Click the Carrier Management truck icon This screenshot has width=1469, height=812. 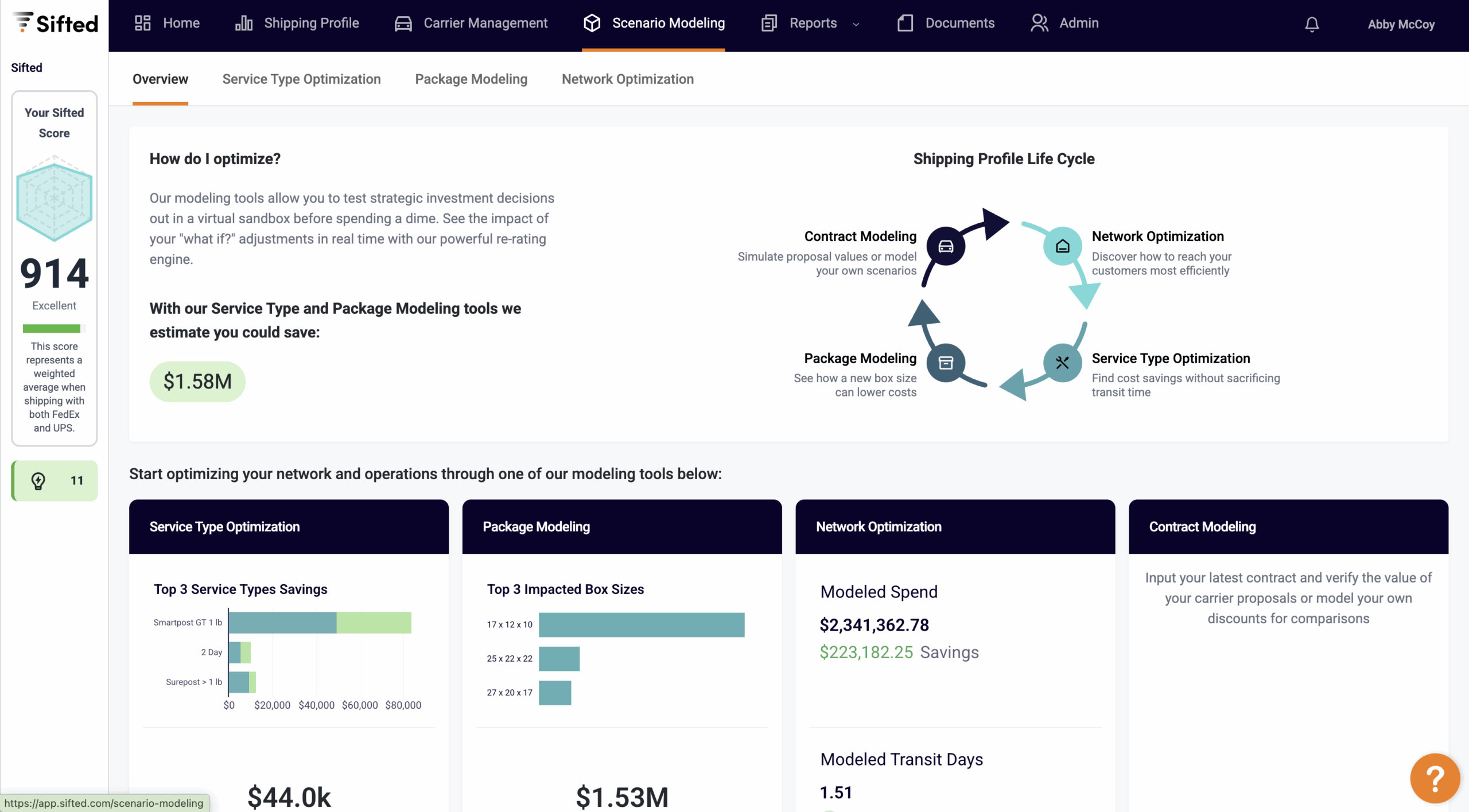tap(403, 23)
